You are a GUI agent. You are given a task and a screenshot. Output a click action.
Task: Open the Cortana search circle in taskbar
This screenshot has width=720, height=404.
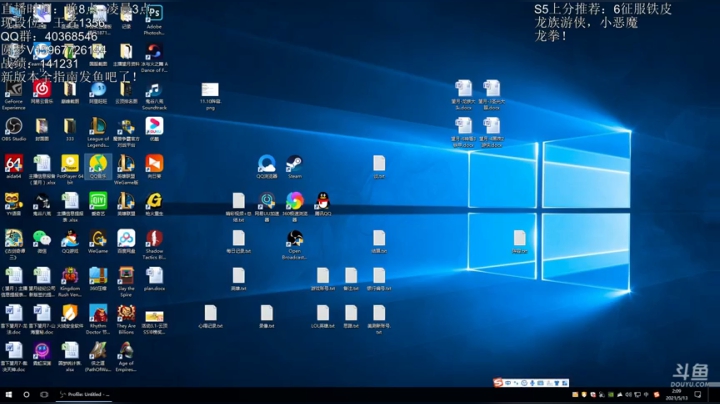26,394
